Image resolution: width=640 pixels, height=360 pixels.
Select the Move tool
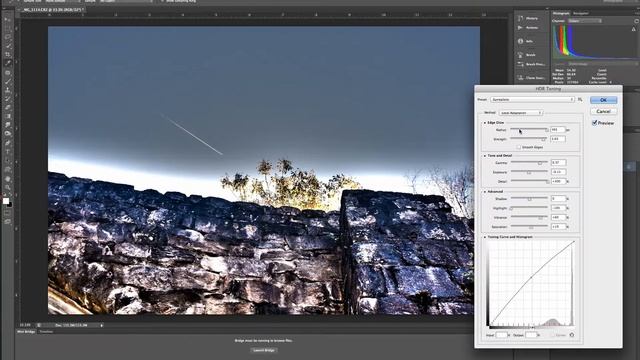(7, 19)
